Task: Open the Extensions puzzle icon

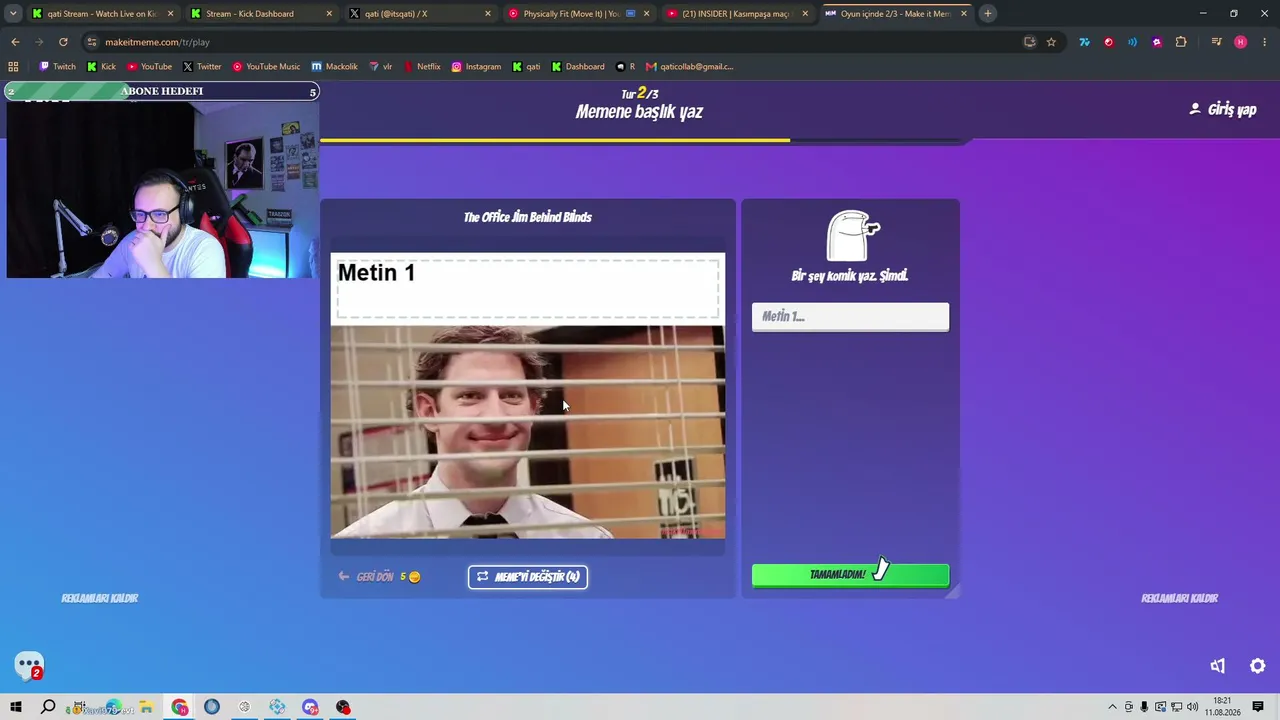Action: pyautogui.click(x=1181, y=42)
